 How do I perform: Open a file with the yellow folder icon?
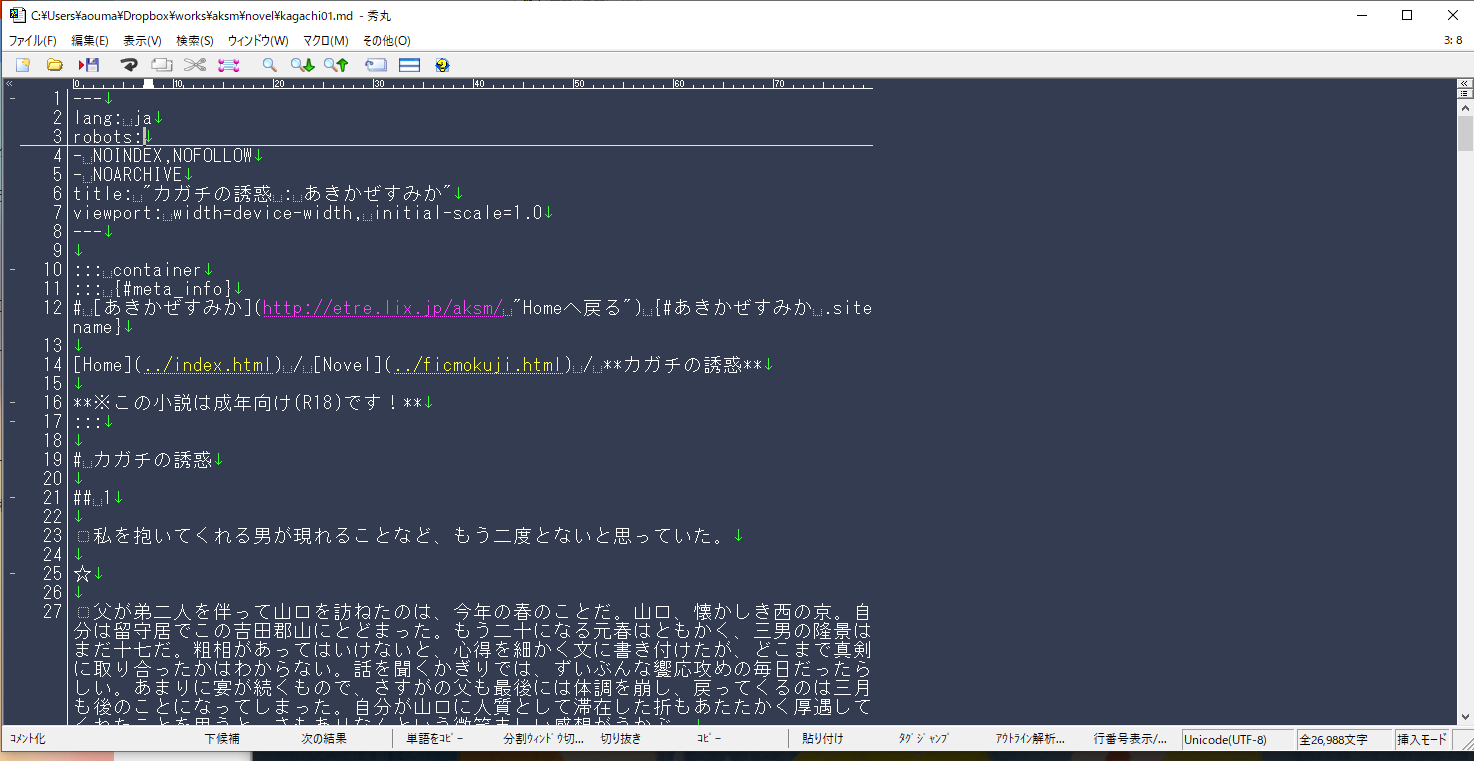(55, 65)
